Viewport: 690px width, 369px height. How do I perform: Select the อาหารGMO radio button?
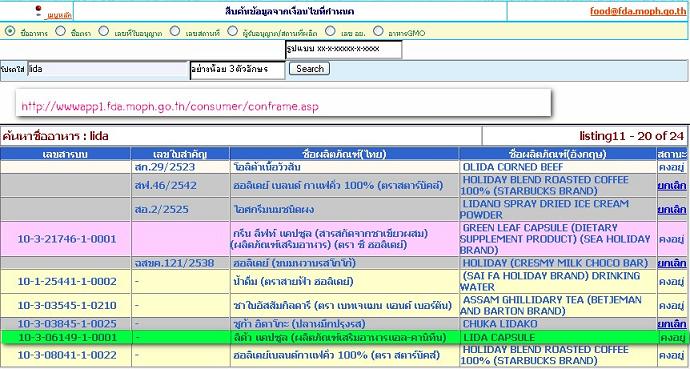pyautogui.click(x=378, y=31)
